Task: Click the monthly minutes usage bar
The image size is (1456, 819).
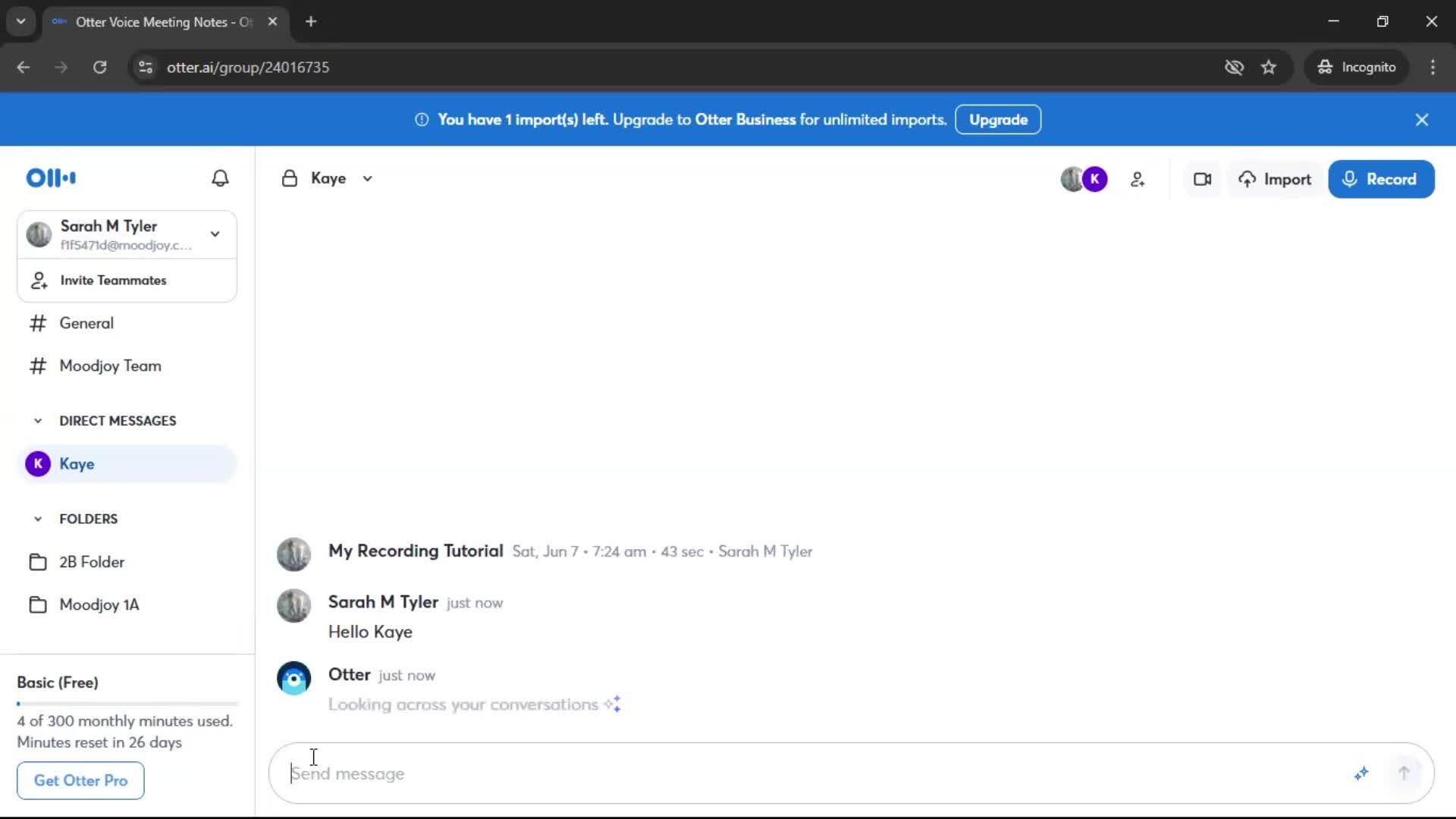Action: click(x=127, y=704)
